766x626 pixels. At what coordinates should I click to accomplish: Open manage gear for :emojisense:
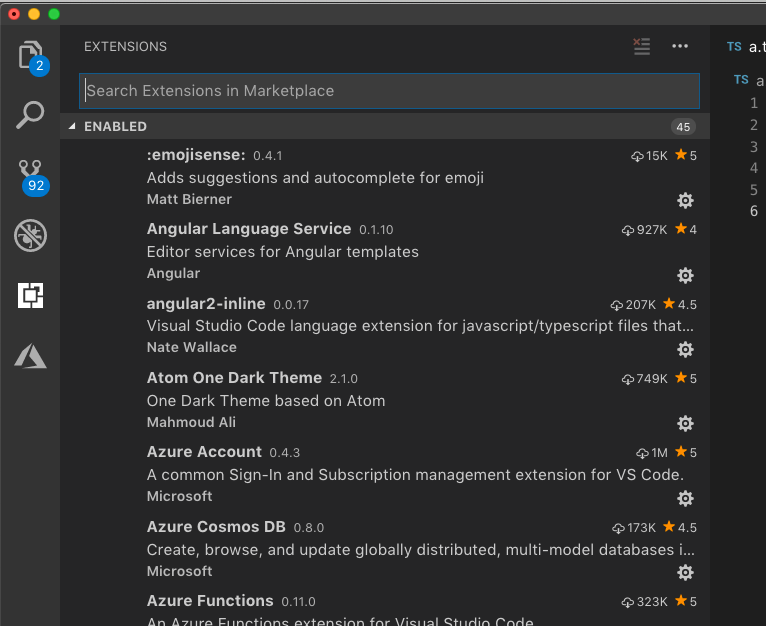click(x=685, y=200)
